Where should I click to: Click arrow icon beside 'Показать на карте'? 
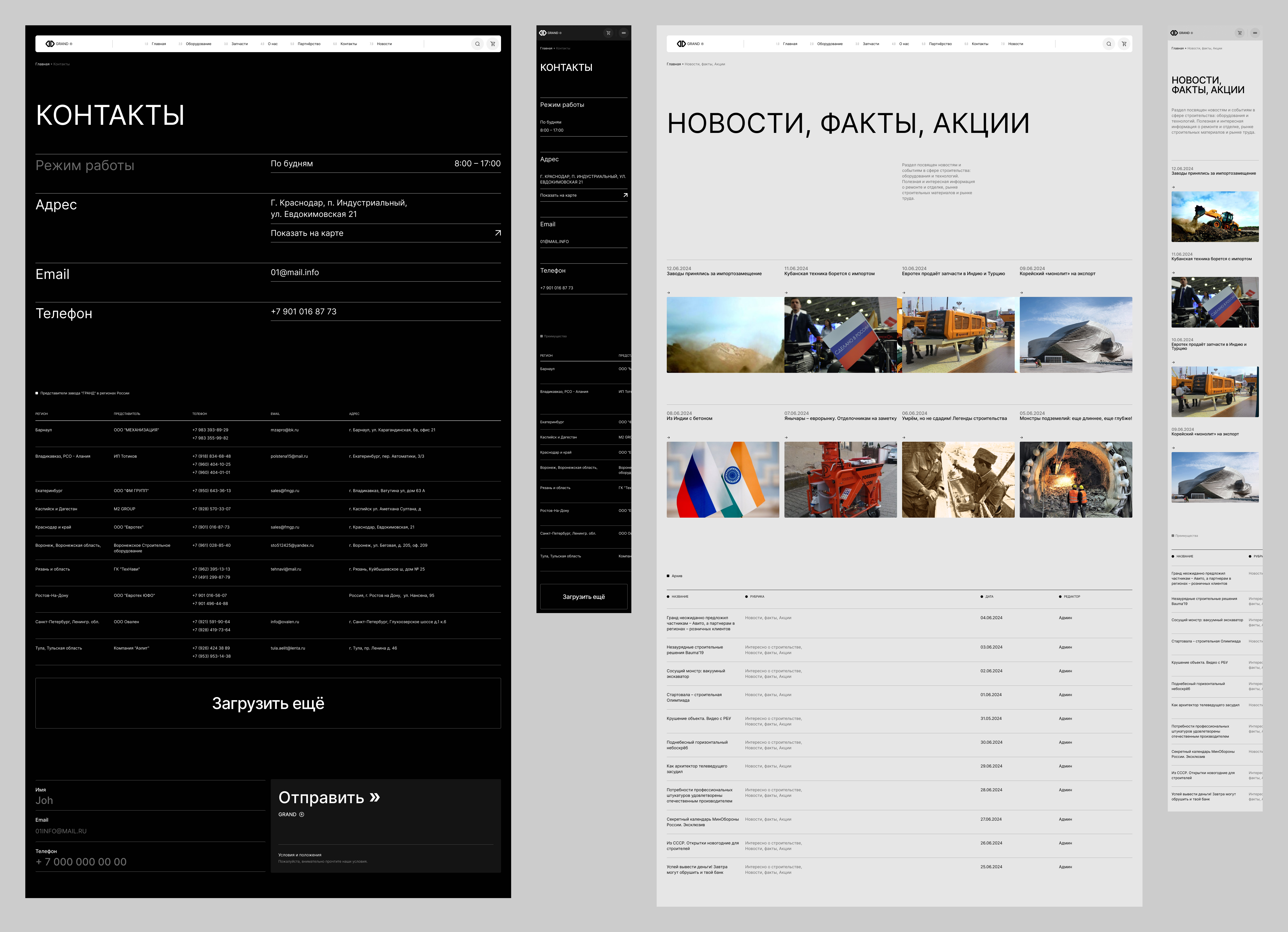pos(497,233)
